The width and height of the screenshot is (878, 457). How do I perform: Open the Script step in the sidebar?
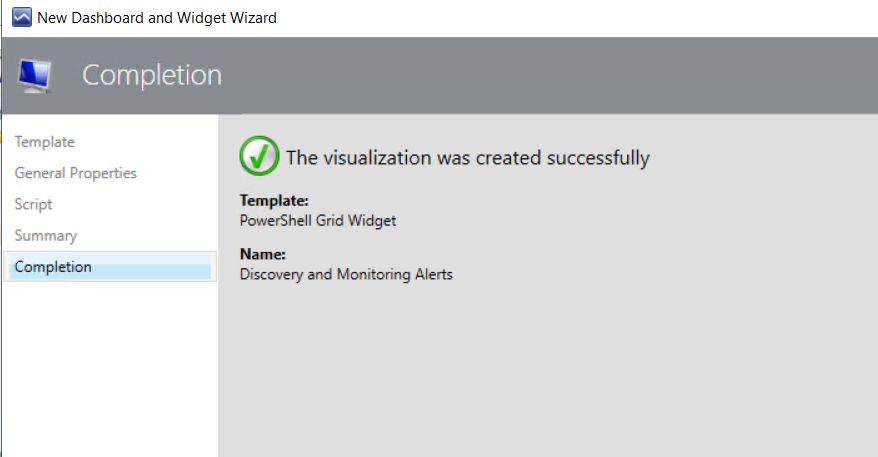point(34,204)
